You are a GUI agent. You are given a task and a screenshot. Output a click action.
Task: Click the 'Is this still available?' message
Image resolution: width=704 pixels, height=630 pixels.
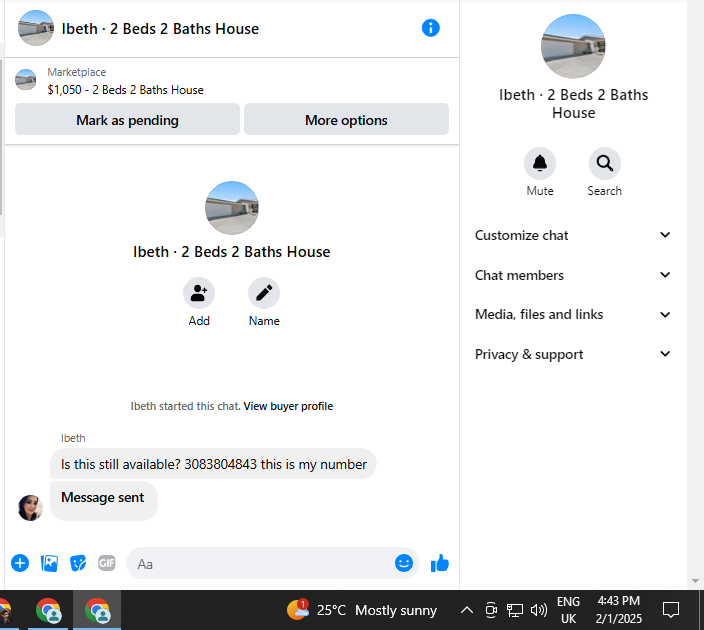[x=213, y=464]
